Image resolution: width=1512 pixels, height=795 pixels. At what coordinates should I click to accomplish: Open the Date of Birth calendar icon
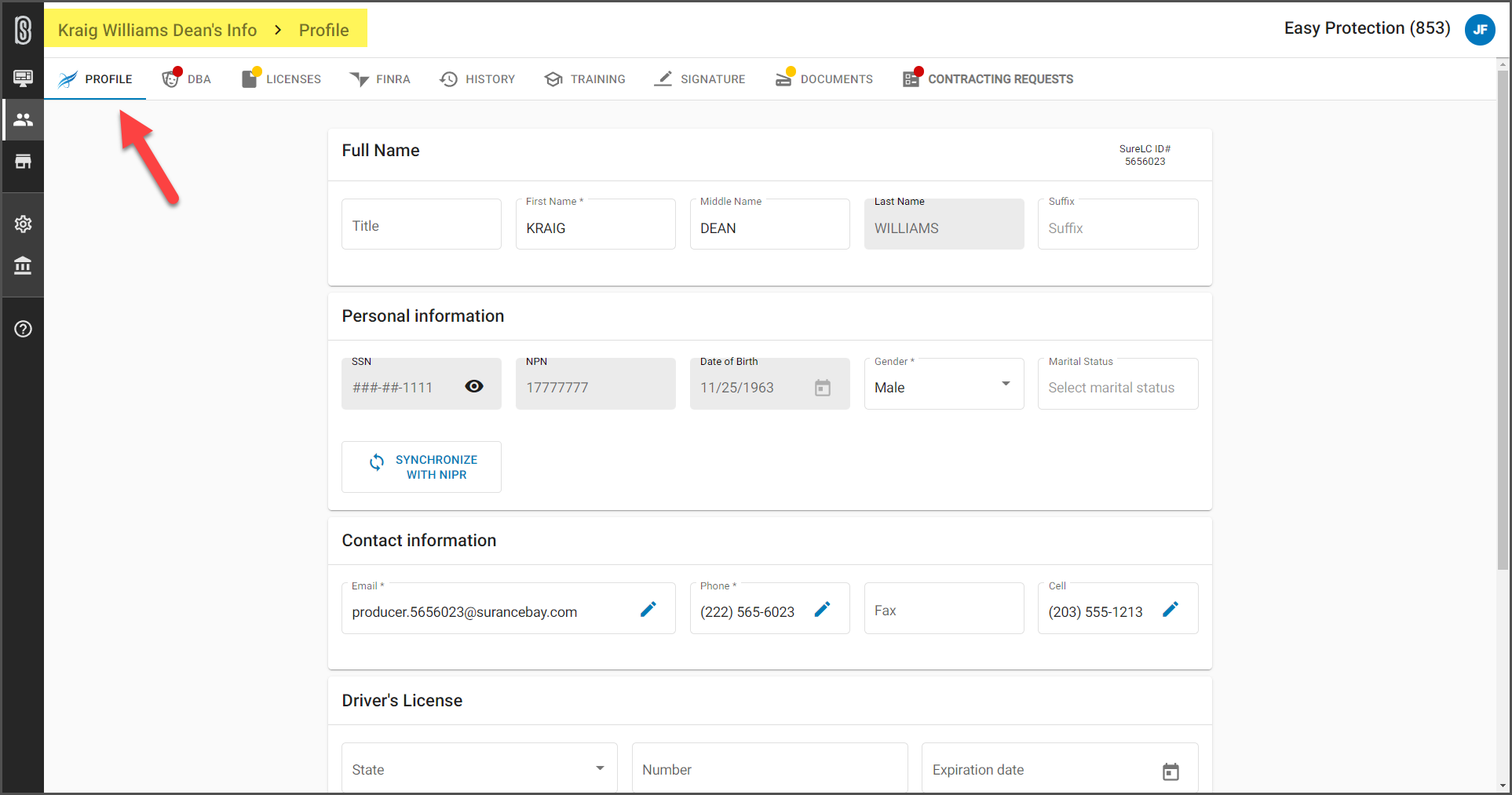click(x=822, y=388)
